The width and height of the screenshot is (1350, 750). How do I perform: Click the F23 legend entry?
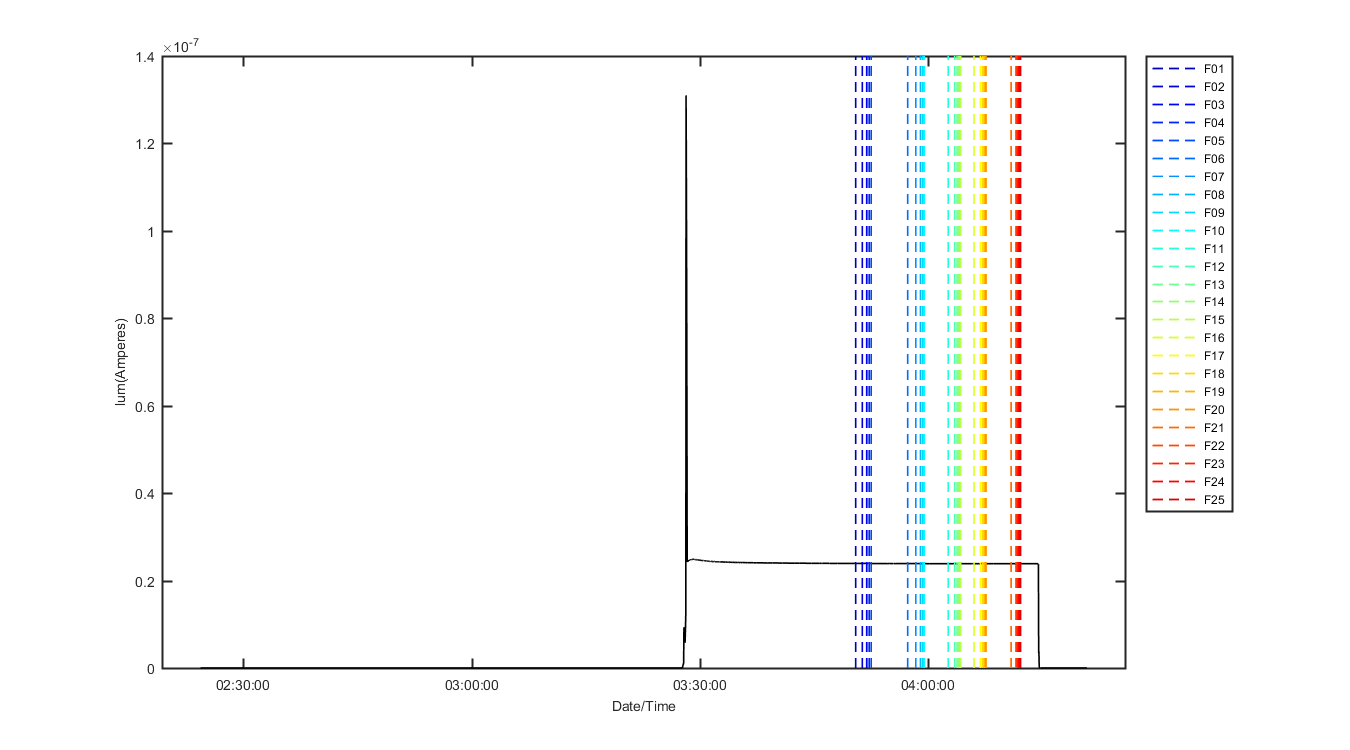pos(1189,464)
